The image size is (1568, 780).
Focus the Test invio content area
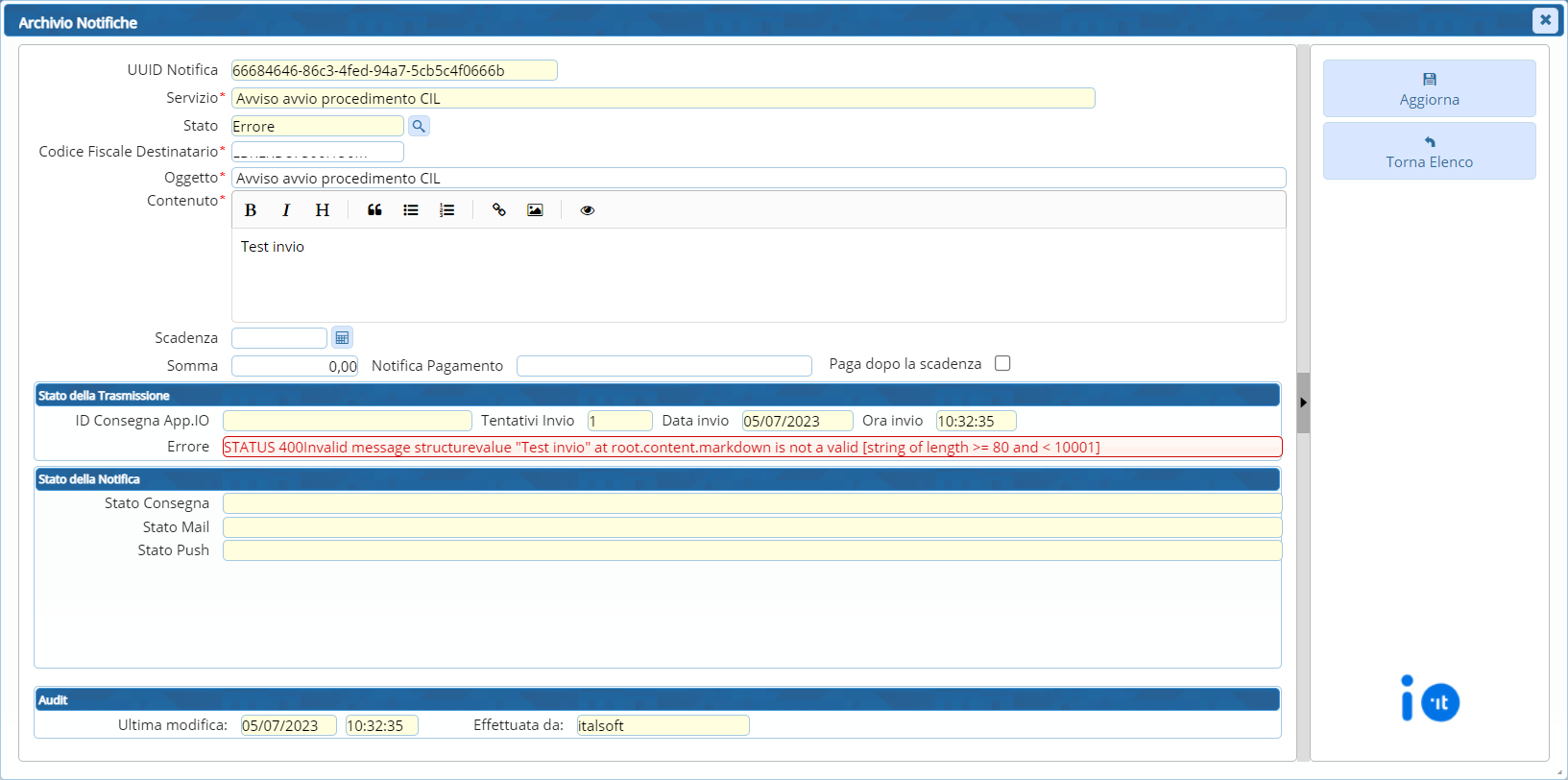pyautogui.click(x=758, y=275)
